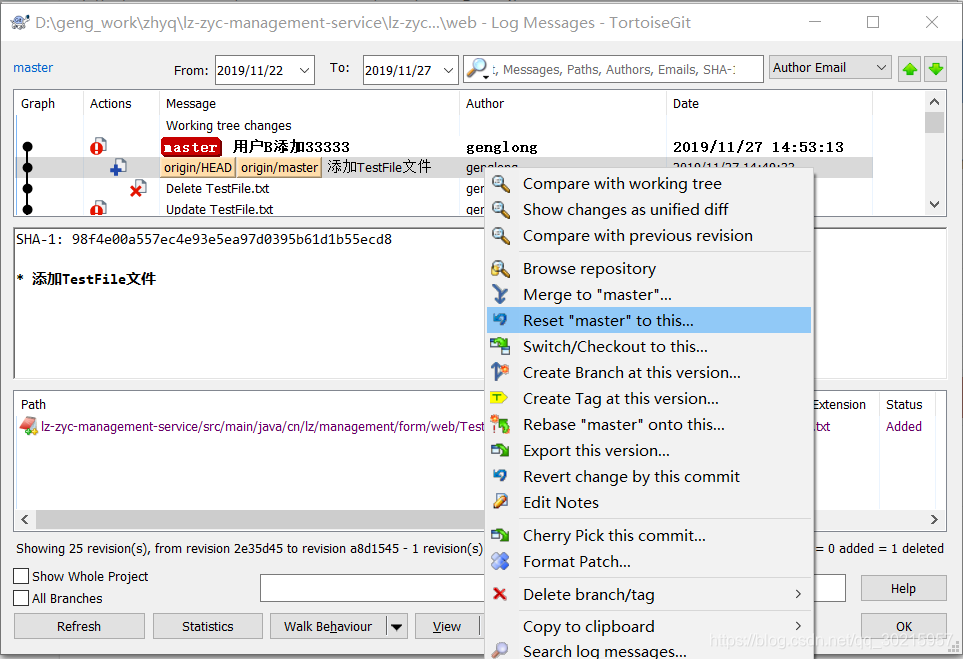Click the Cherry Pick commit icon
This screenshot has width=963, height=659.
click(x=501, y=535)
